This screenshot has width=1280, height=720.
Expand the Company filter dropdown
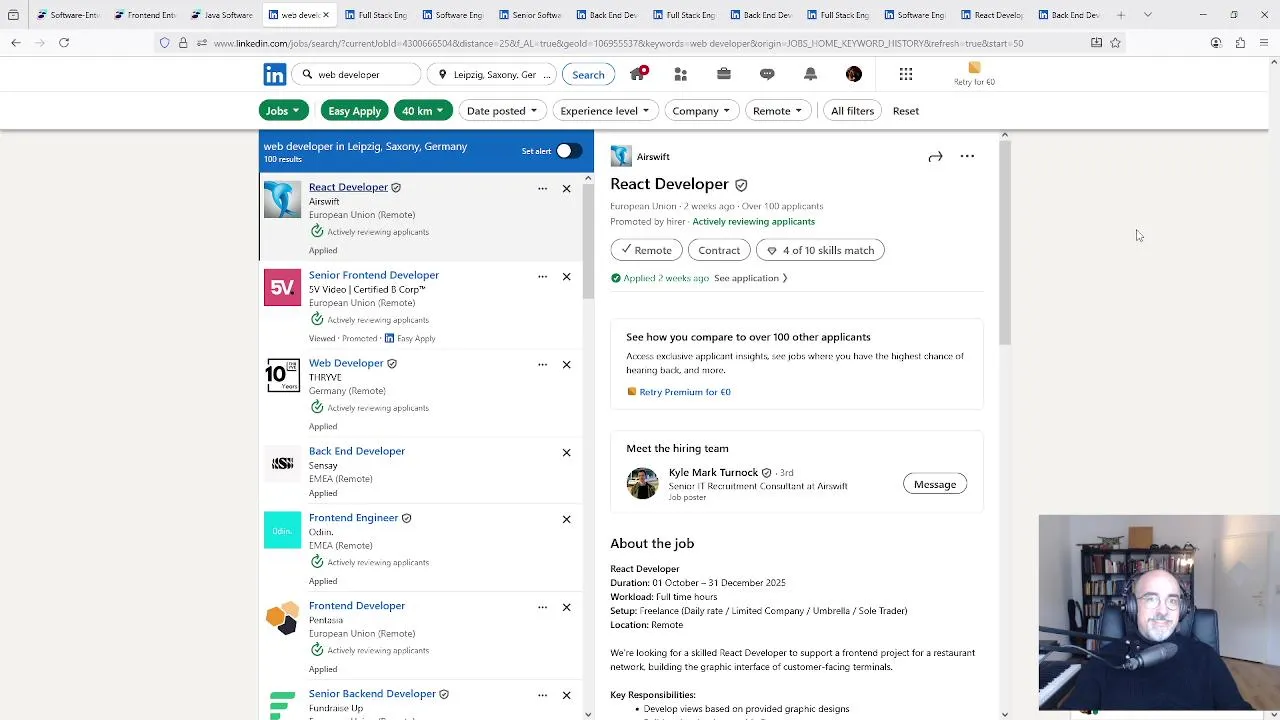click(x=701, y=111)
